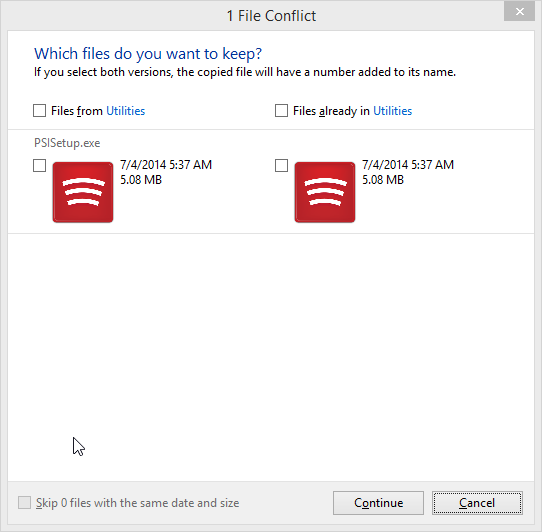Click the source PSISetup.exe red icon
The image size is (542, 532).
click(x=83, y=192)
